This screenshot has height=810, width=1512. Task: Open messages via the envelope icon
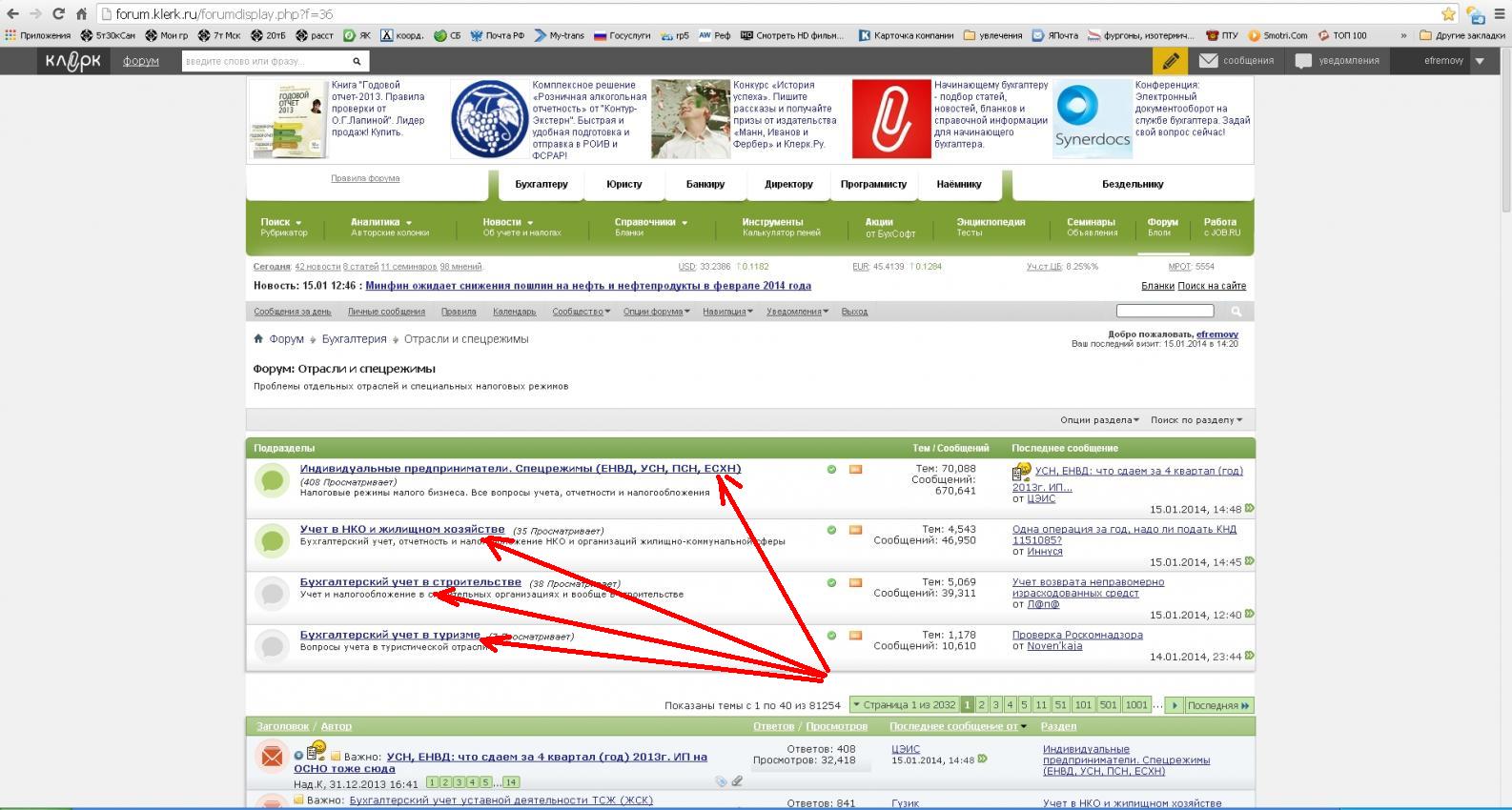coord(1208,61)
